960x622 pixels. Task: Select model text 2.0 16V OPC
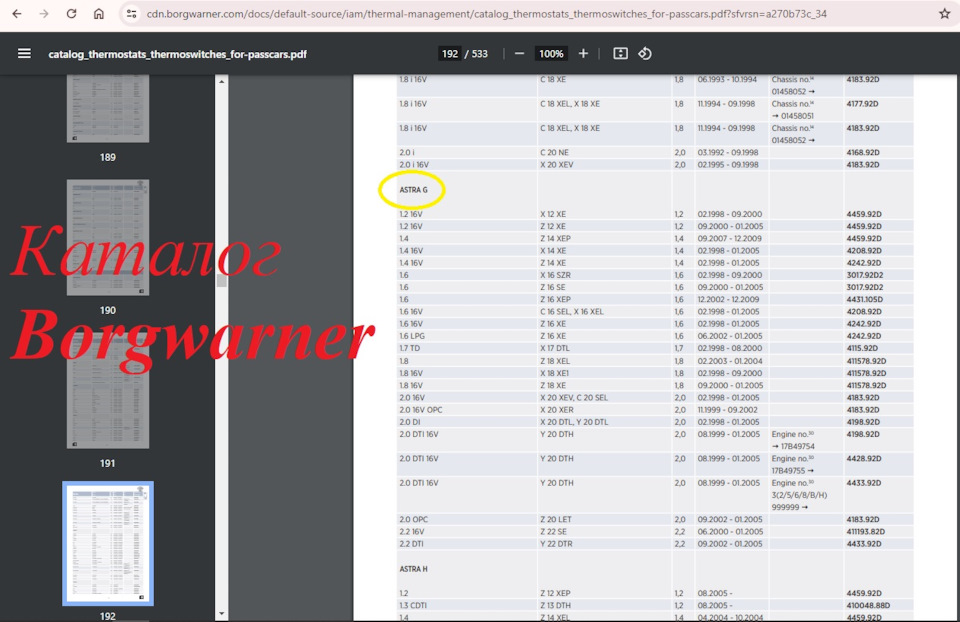point(421,410)
